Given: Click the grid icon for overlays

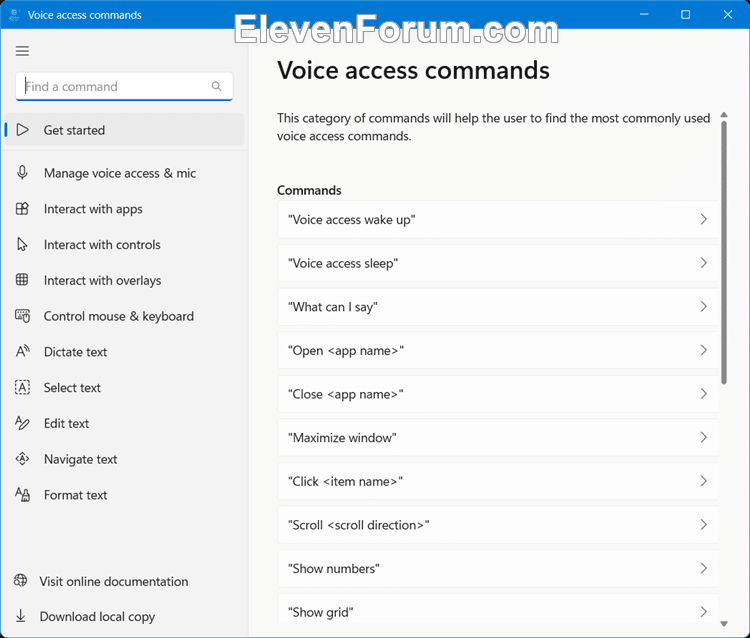Looking at the screenshot, I should (22, 280).
